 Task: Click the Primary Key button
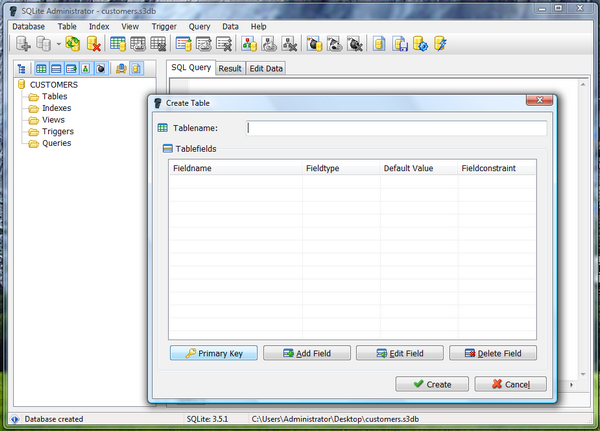pyautogui.click(x=214, y=353)
